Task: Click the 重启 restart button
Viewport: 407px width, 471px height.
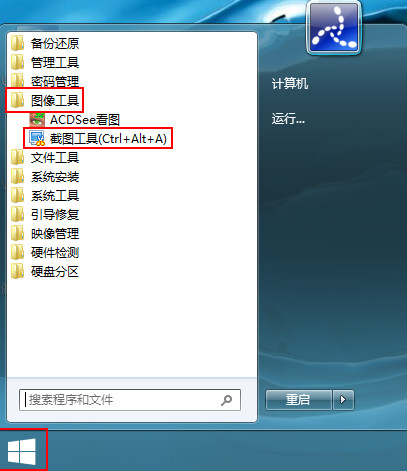Action: click(x=299, y=400)
